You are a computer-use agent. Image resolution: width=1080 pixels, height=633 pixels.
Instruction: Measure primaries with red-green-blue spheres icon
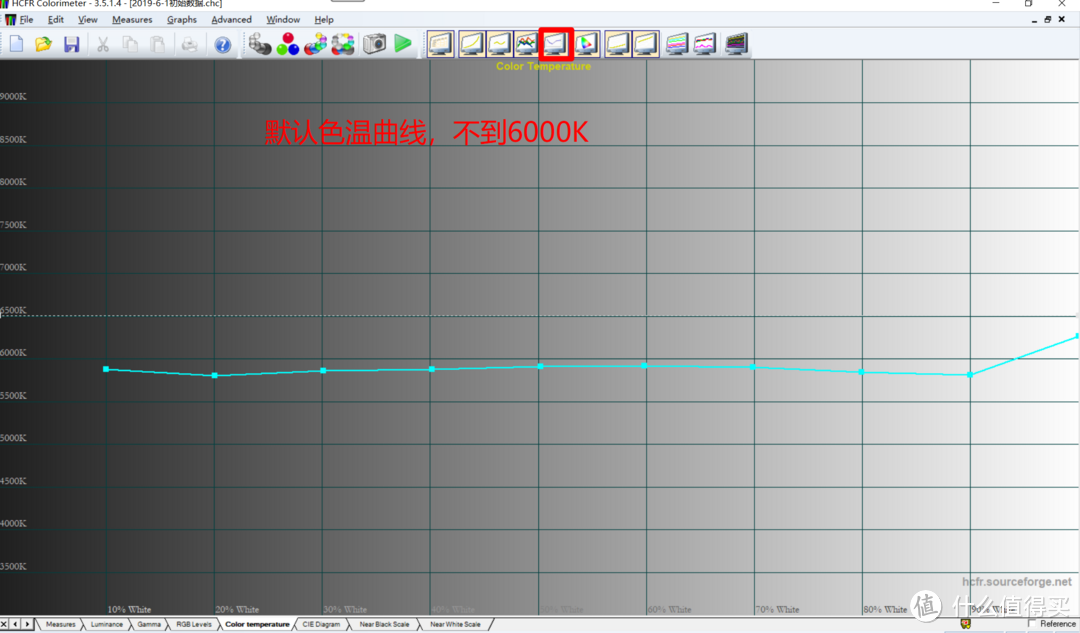click(x=288, y=44)
